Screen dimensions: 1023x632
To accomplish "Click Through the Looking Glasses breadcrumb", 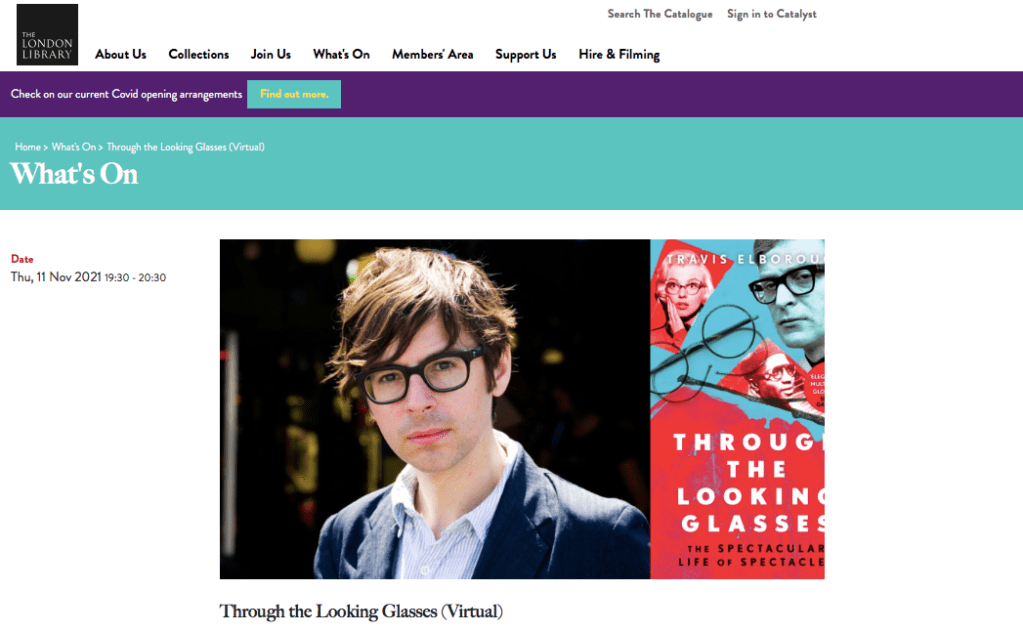I will 185,147.
